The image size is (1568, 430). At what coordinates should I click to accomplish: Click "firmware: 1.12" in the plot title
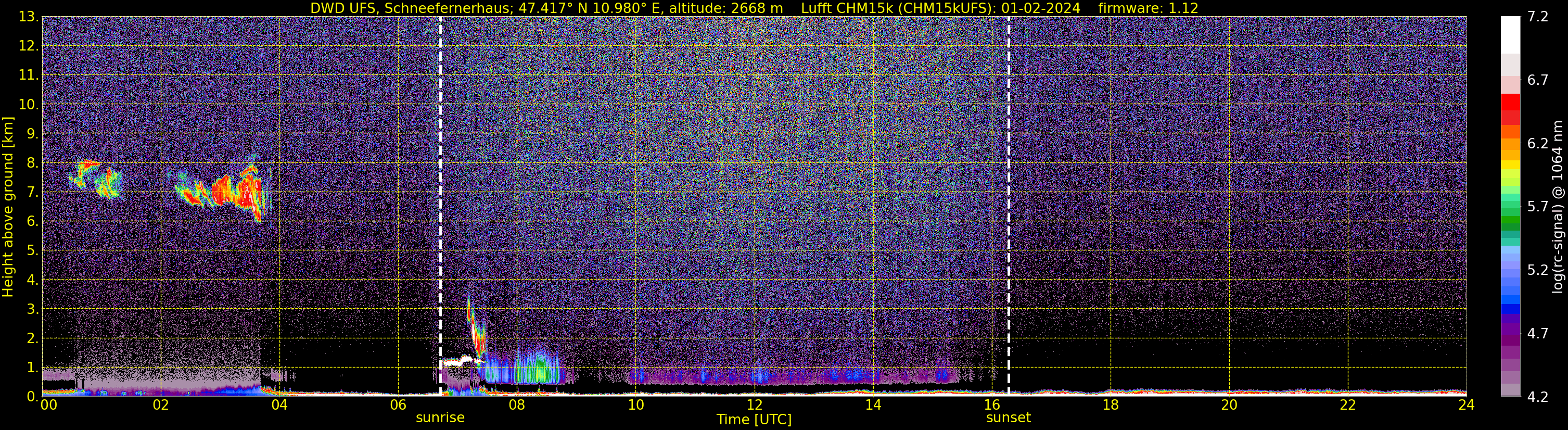1148,8
